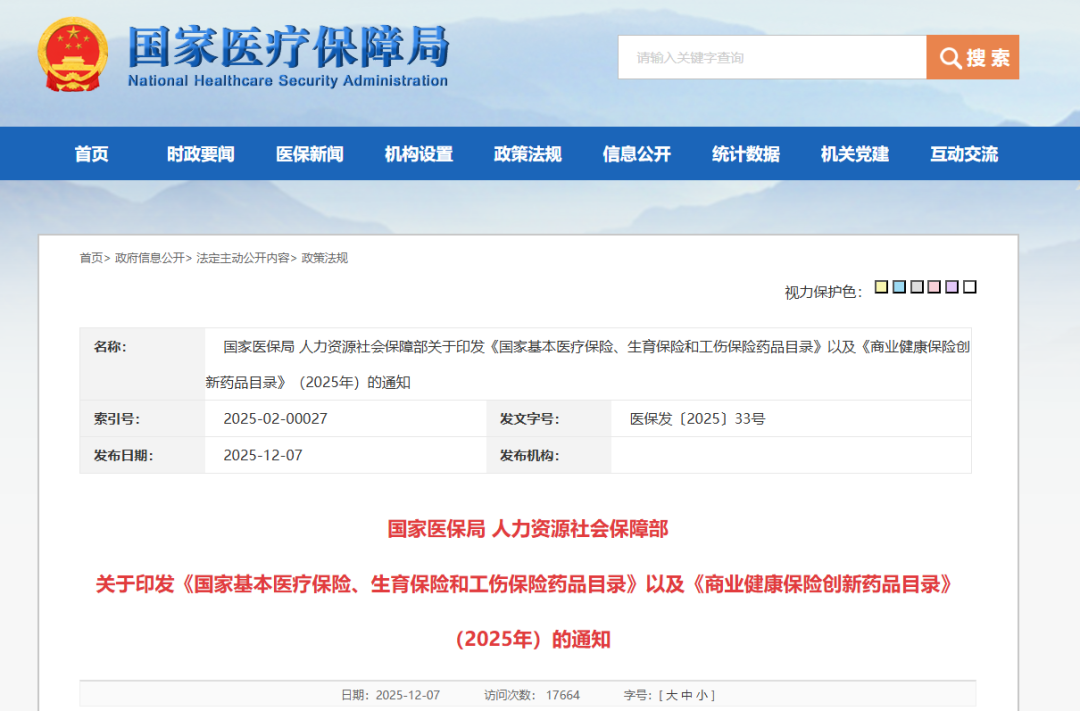Choose the blue eye-protection color swatch
Image resolution: width=1080 pixels, height=711 pixels.
899,288
